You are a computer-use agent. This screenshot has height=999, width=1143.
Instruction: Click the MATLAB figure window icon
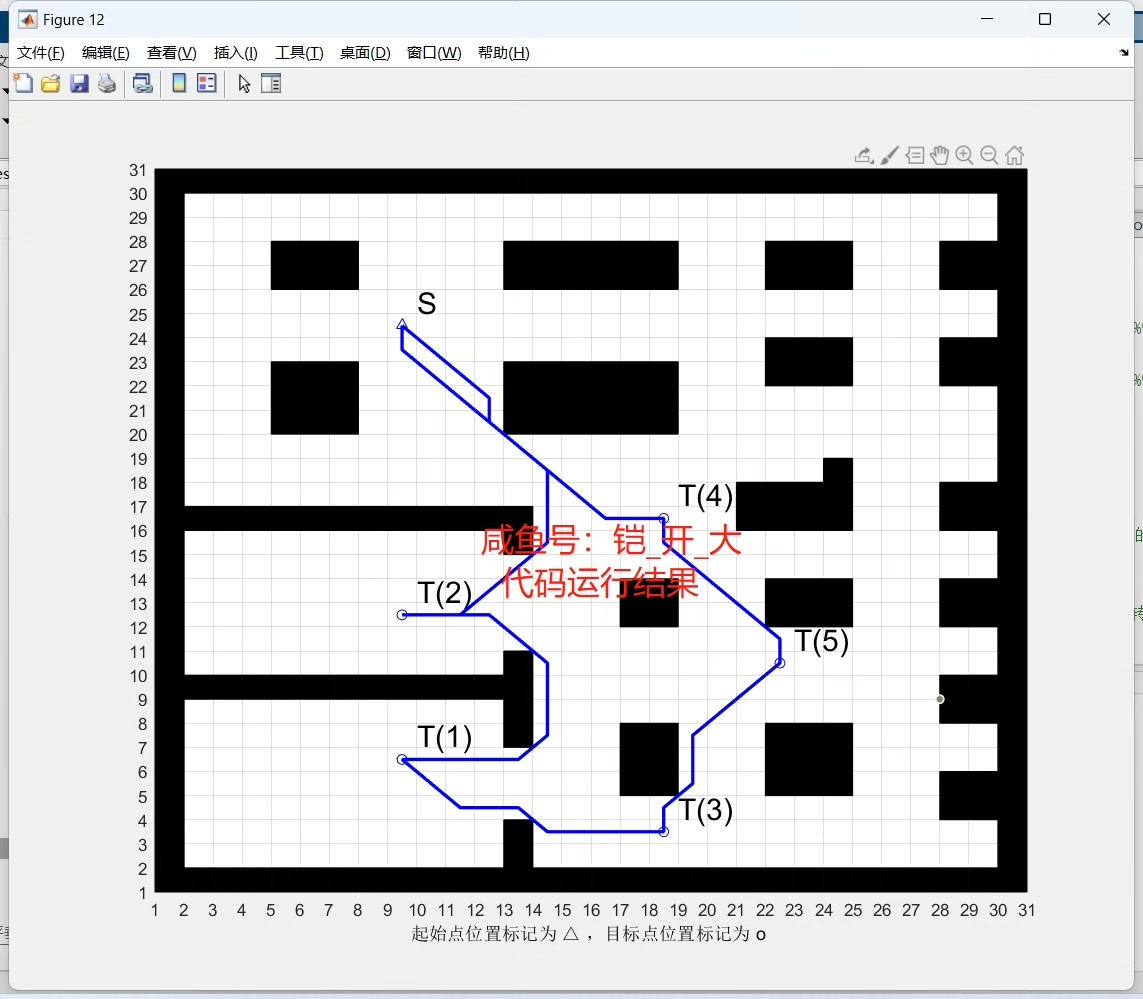pyautogui.click(x=28, y=20)
